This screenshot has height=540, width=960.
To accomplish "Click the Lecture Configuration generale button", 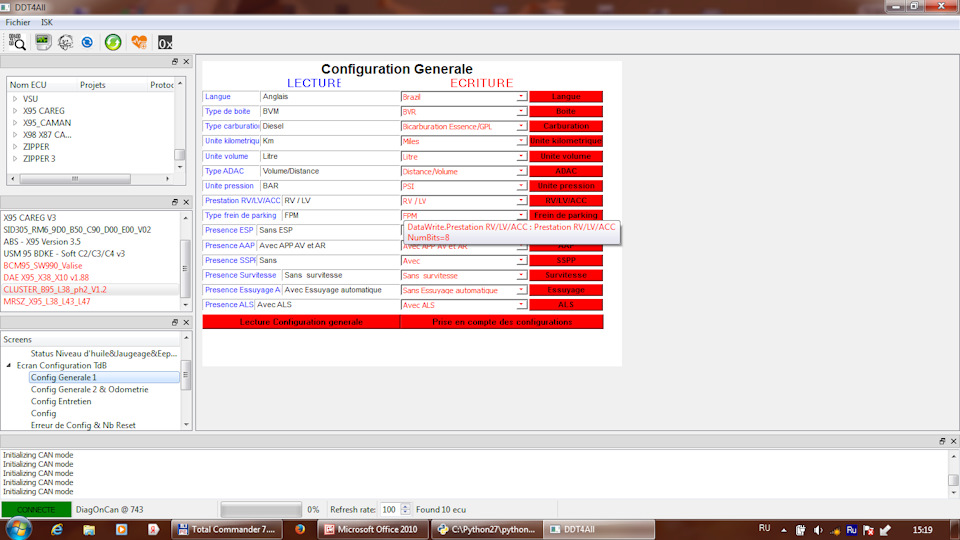I will click(301, 322).
